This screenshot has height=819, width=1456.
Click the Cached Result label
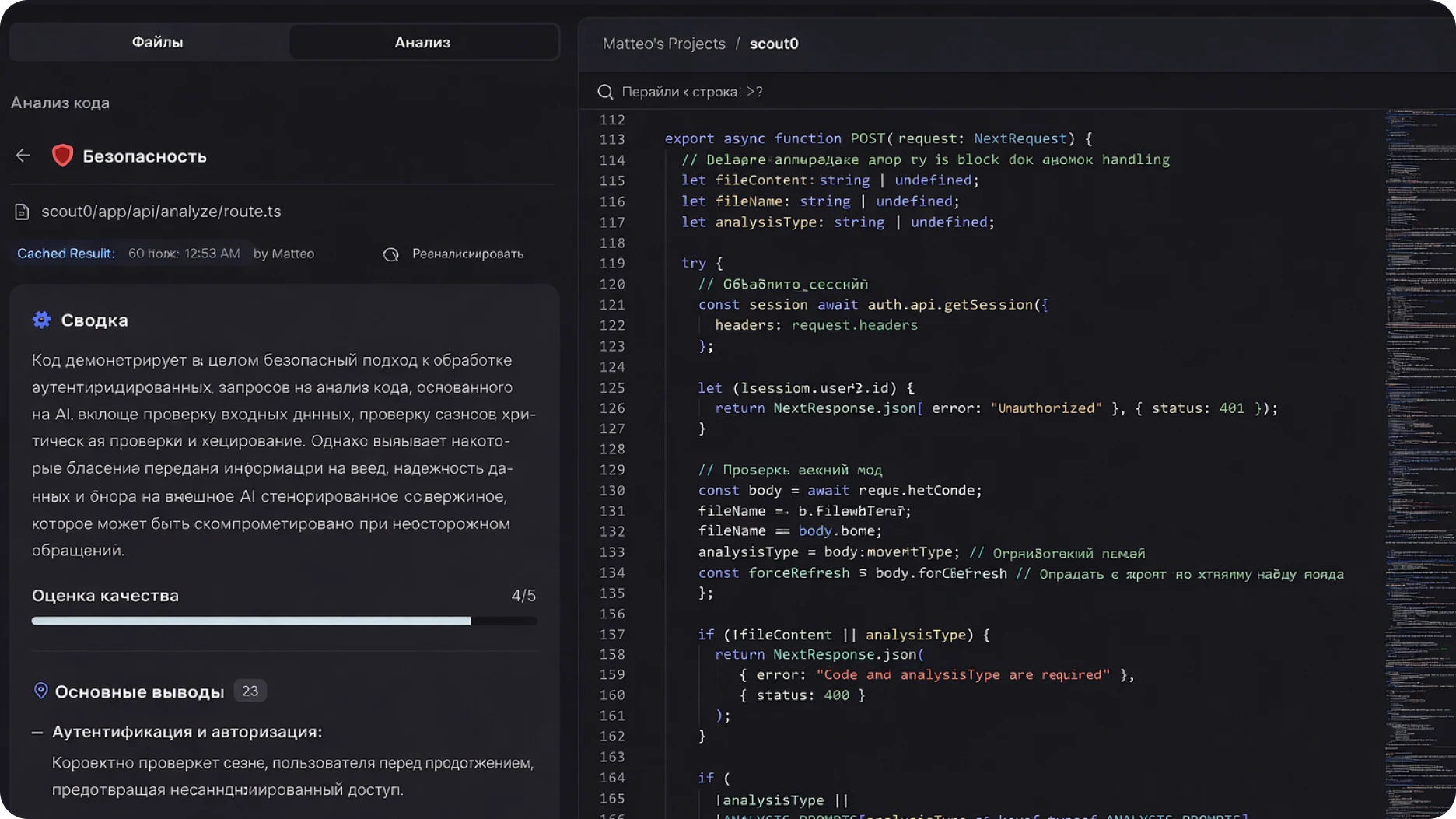point(65,254)
